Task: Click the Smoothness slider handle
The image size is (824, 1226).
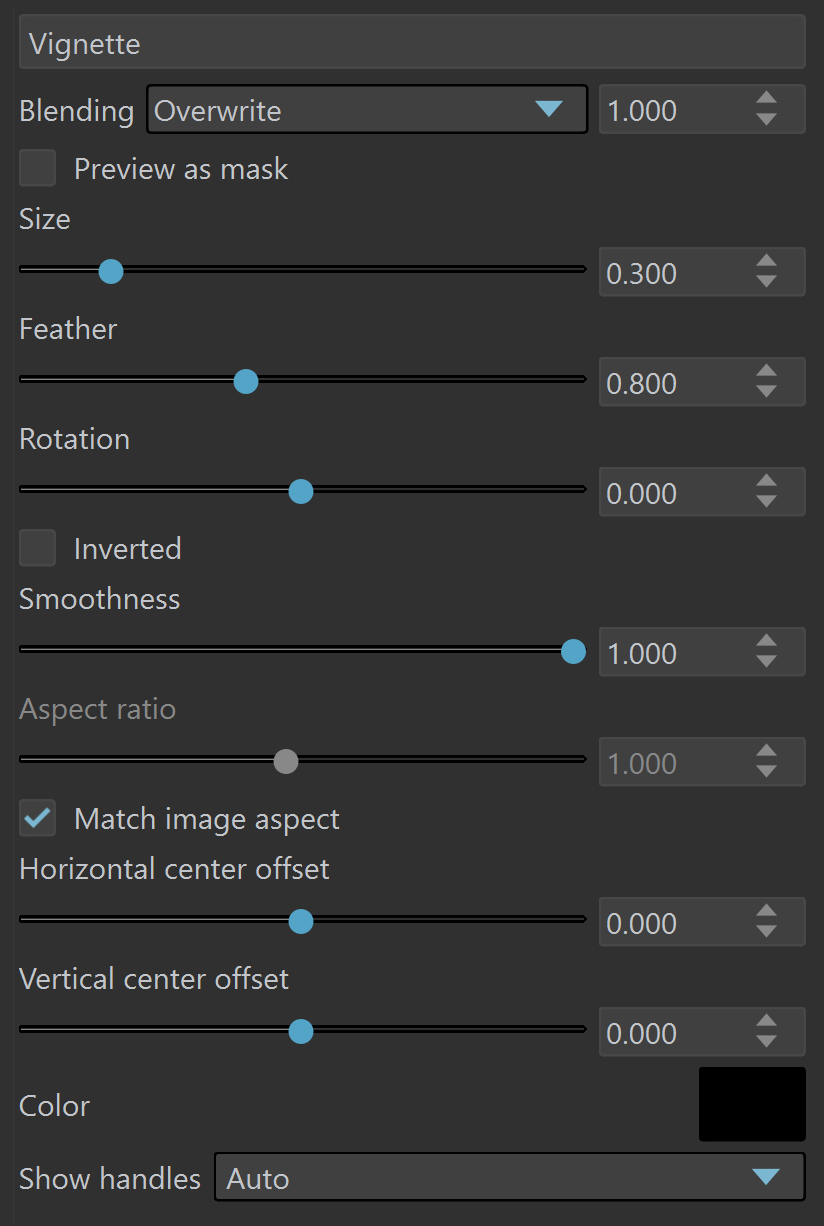Action: [x=573, y=652]
